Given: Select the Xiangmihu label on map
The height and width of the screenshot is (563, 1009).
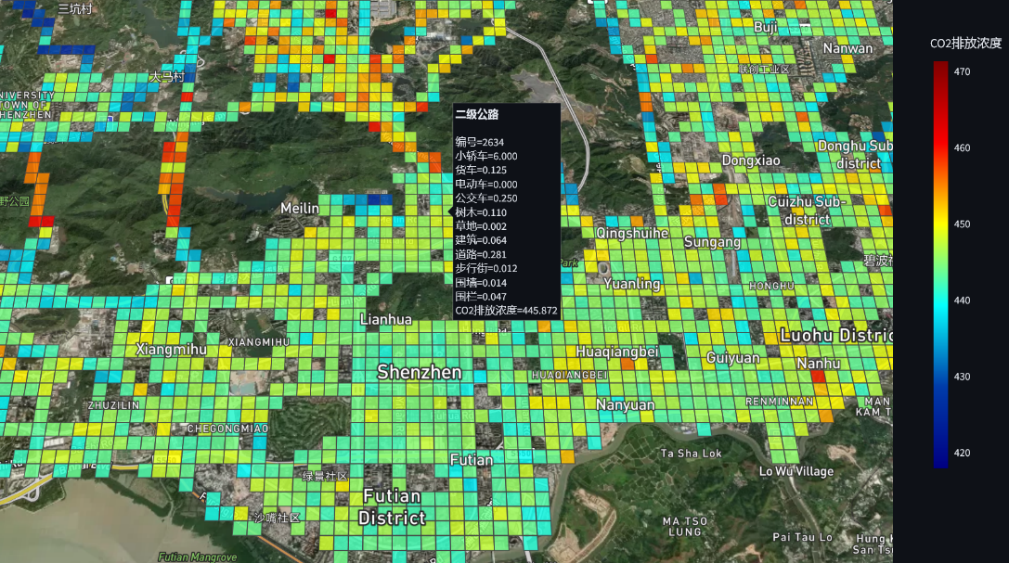Looking at the screenshot, I should coord(172,350).
